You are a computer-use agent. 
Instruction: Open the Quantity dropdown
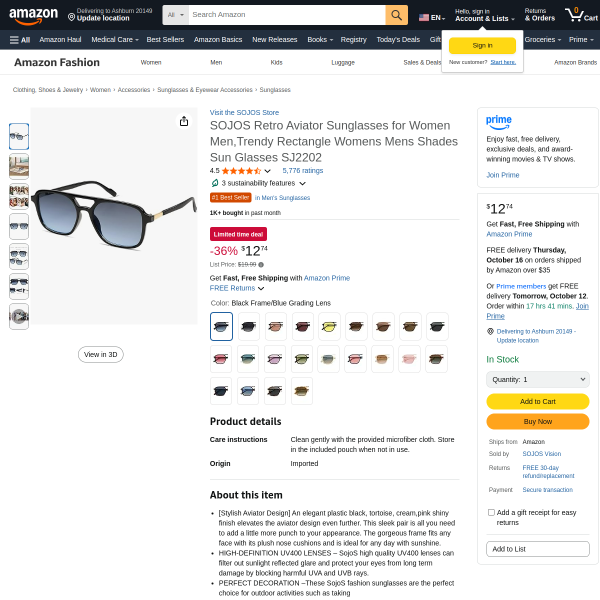click(x=537, y=380)
